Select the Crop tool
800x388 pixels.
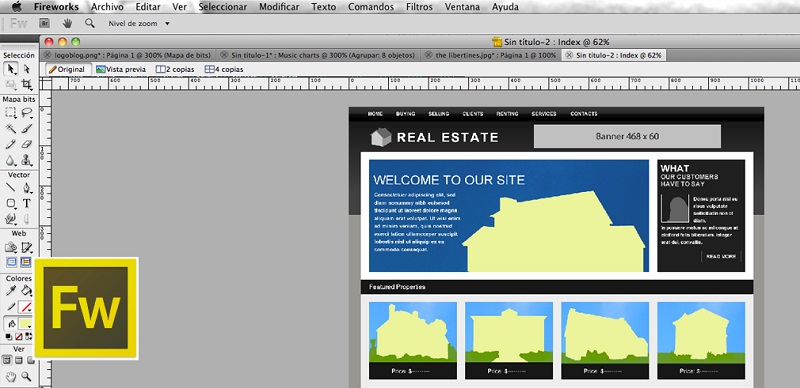27,85
